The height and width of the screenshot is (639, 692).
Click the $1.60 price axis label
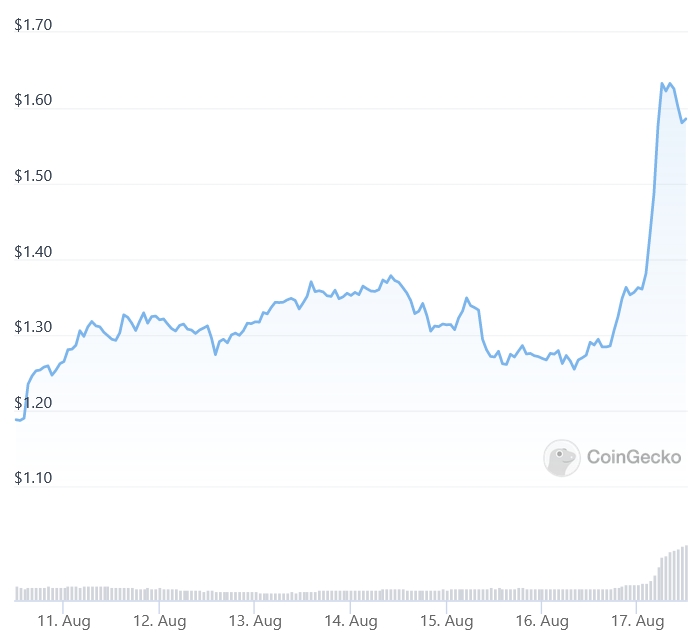33,100
